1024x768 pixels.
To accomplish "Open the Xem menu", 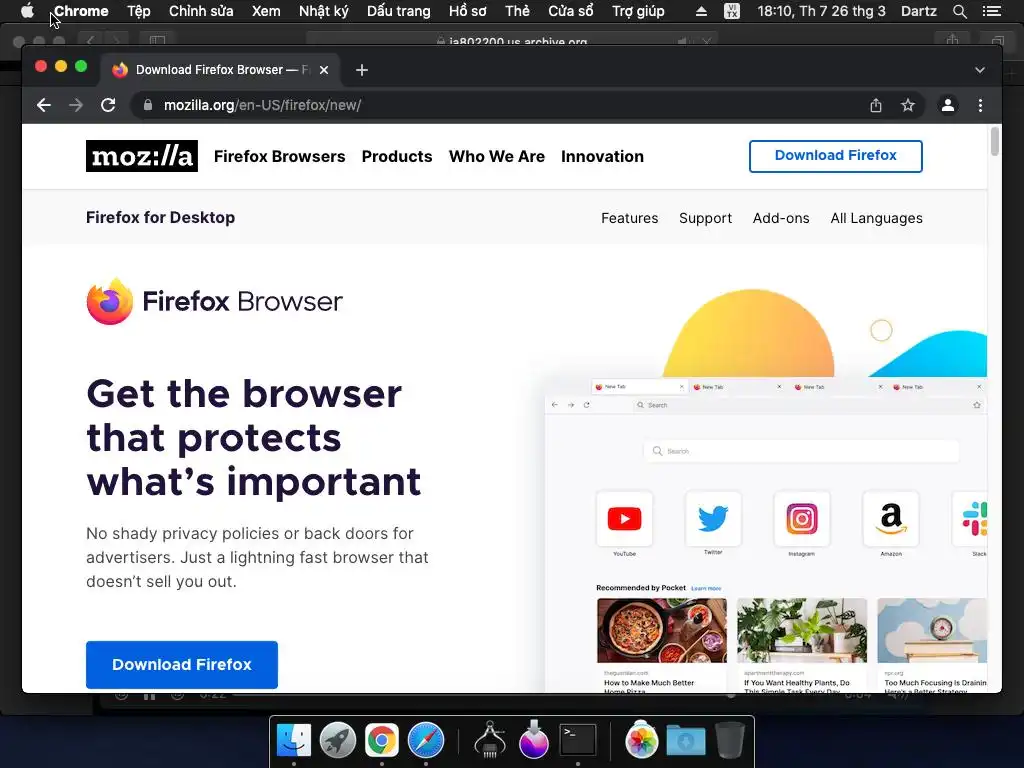I will (266, 11).
